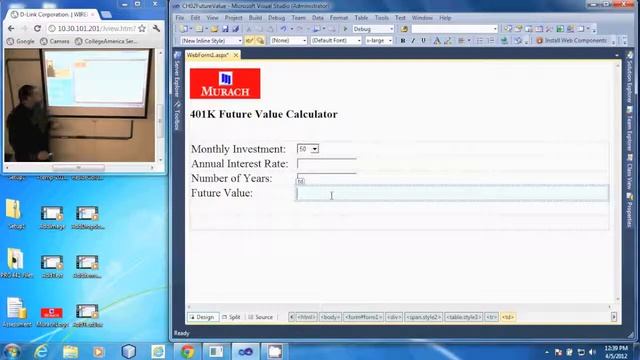Bookmark the page with Chrome star icon
The image size is (640, 360).
(x=142, y=28)
